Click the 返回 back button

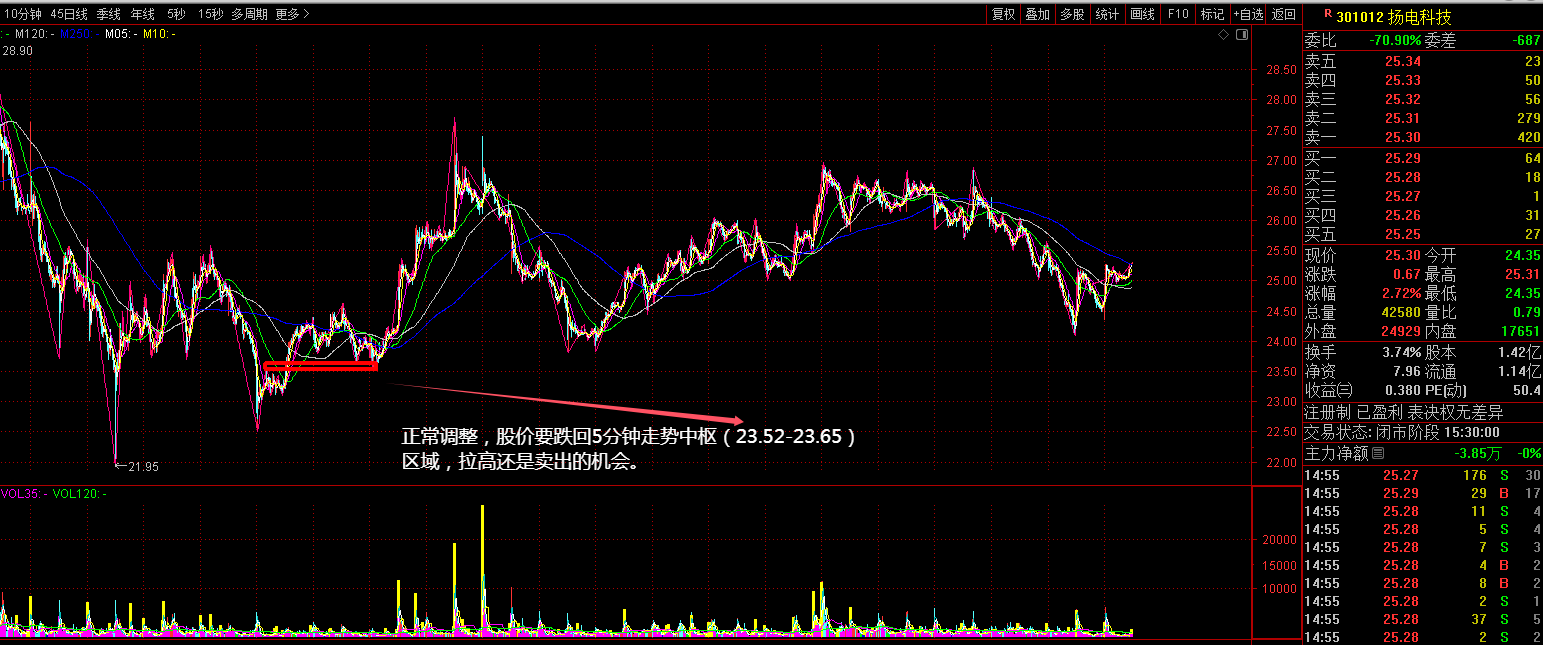(1283, 14)
